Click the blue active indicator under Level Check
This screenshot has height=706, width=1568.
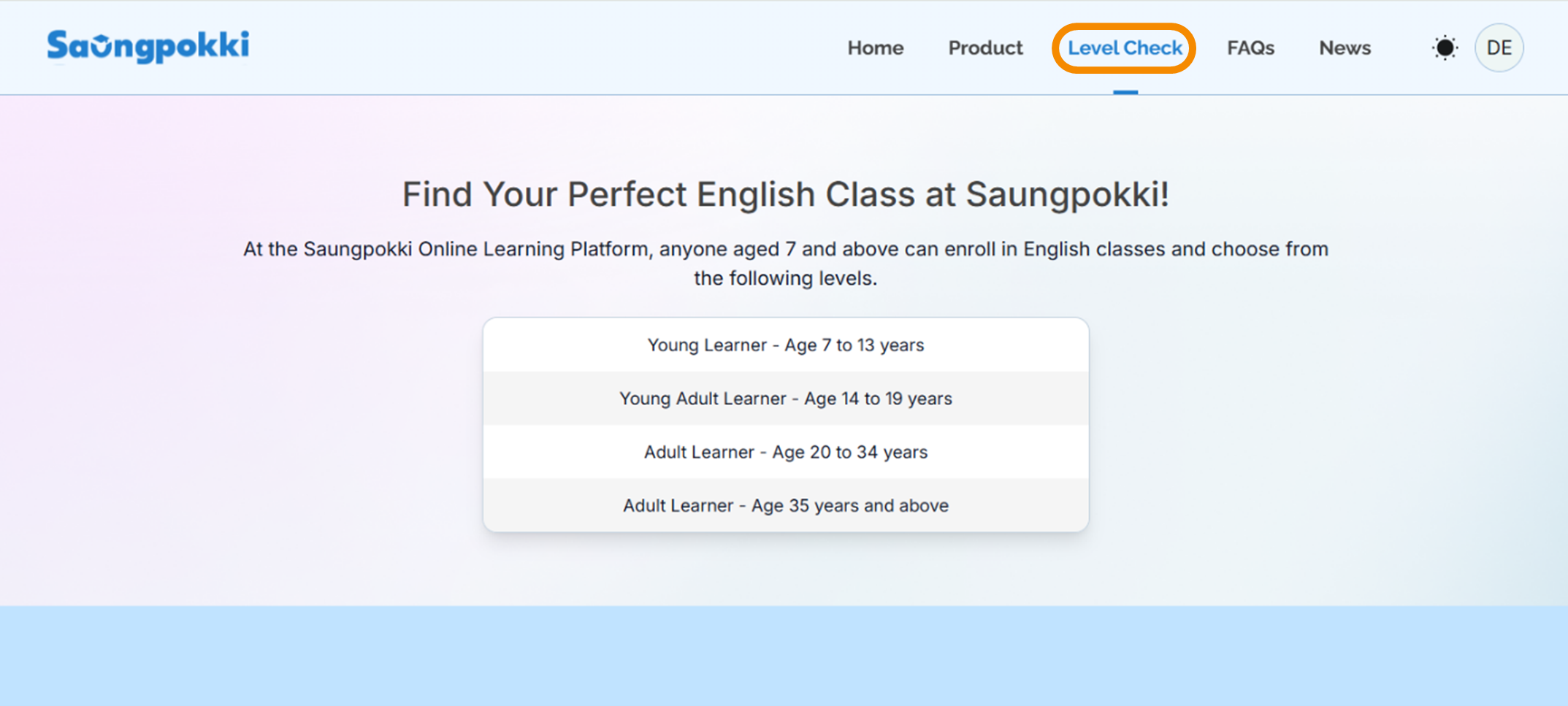(1125, 92)
